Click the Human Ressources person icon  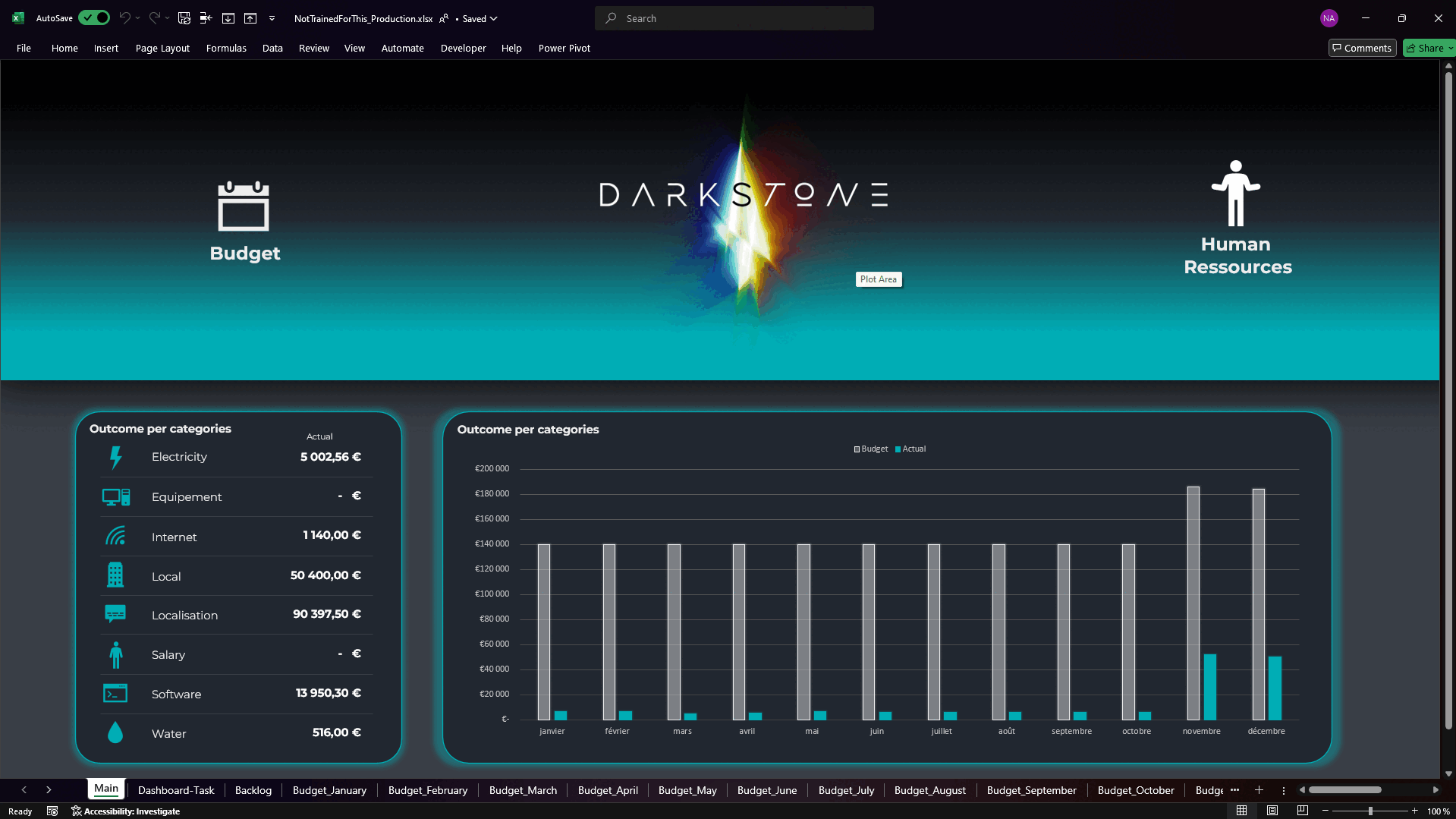pyautogui.click(x=1236, y=193)
